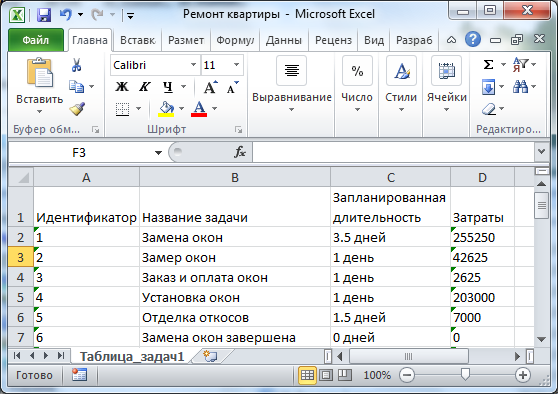Click the insert function fx button
The height and width of the screenshot is (394, 558).
coord(240,152)
